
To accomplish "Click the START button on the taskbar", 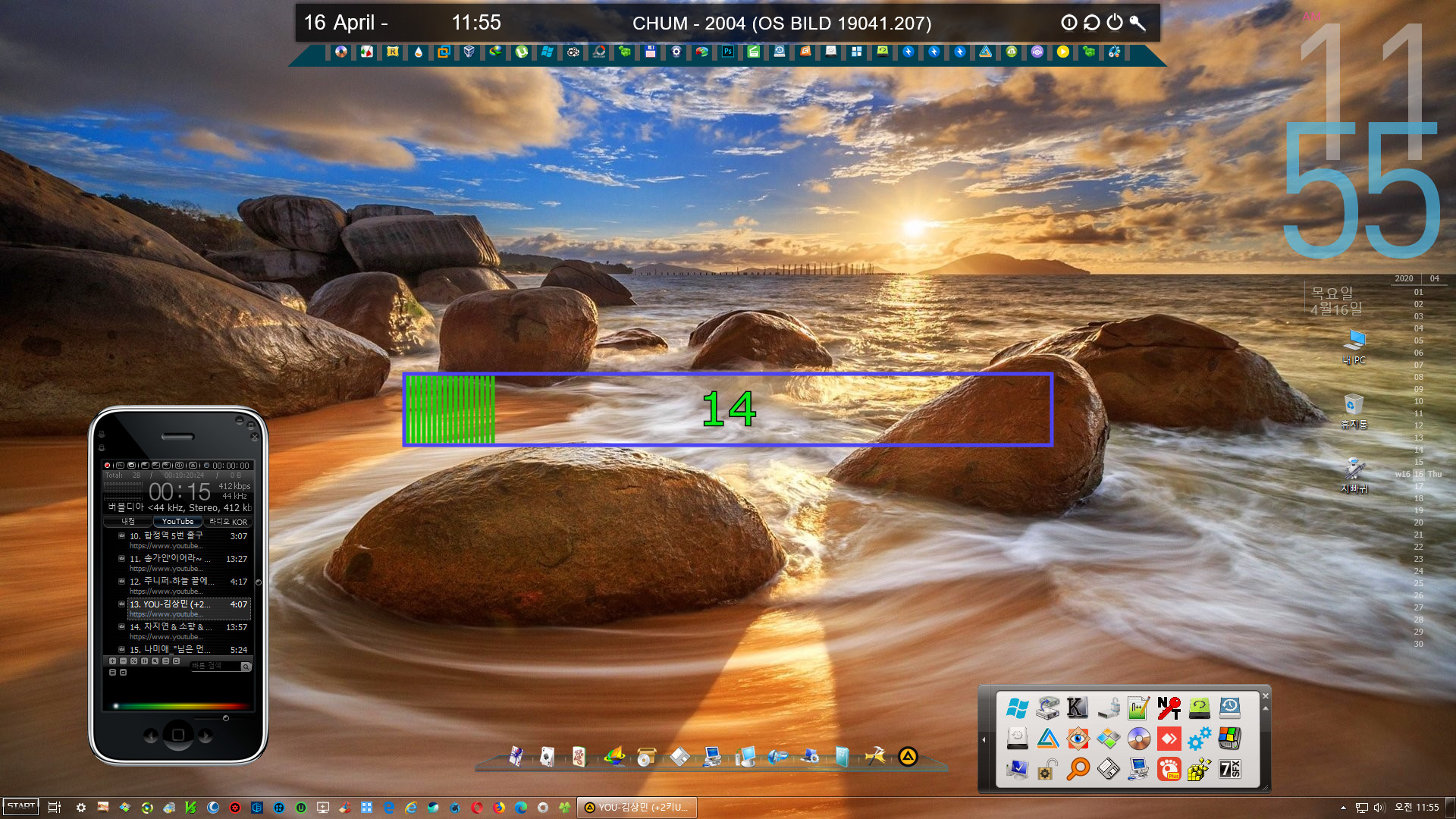I will [x=21, y=807].
